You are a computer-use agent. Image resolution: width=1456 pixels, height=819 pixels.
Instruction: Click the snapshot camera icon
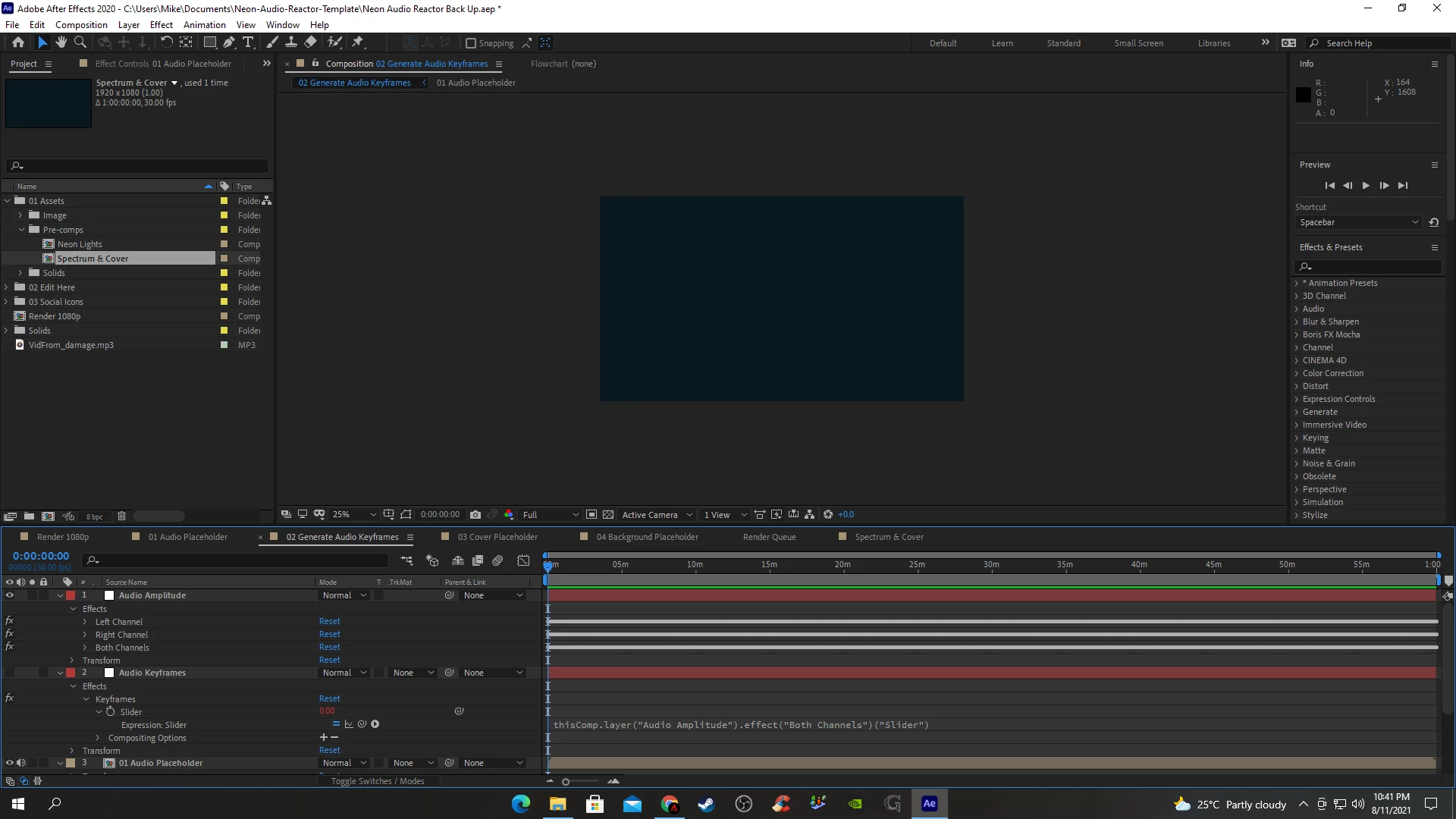tap(475, 514)
